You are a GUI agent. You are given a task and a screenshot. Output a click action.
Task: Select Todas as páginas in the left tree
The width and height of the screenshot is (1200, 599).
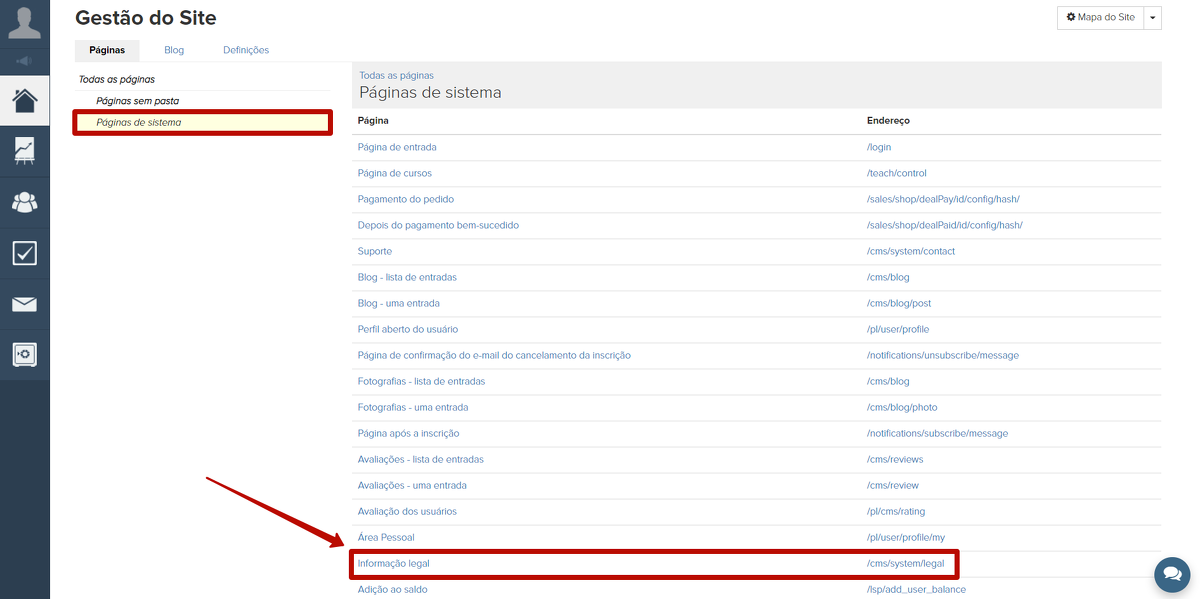tap(117, 79)
